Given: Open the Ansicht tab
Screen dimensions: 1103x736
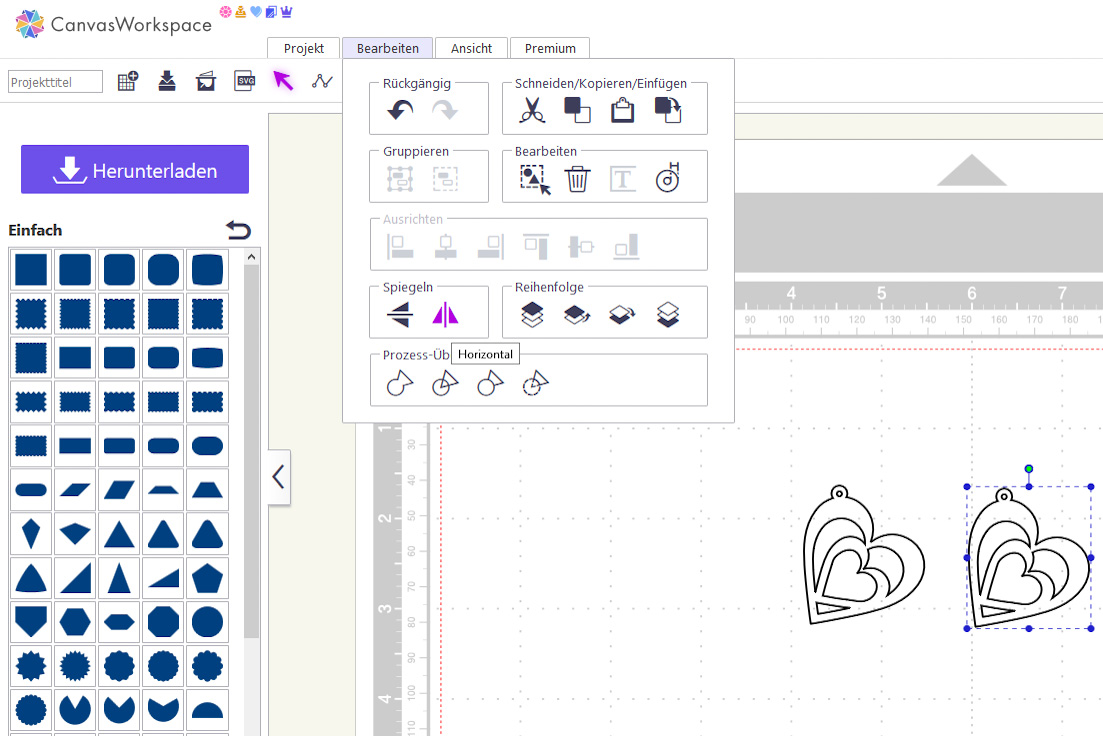Looking at the screenshot, I should coord(471,48).
